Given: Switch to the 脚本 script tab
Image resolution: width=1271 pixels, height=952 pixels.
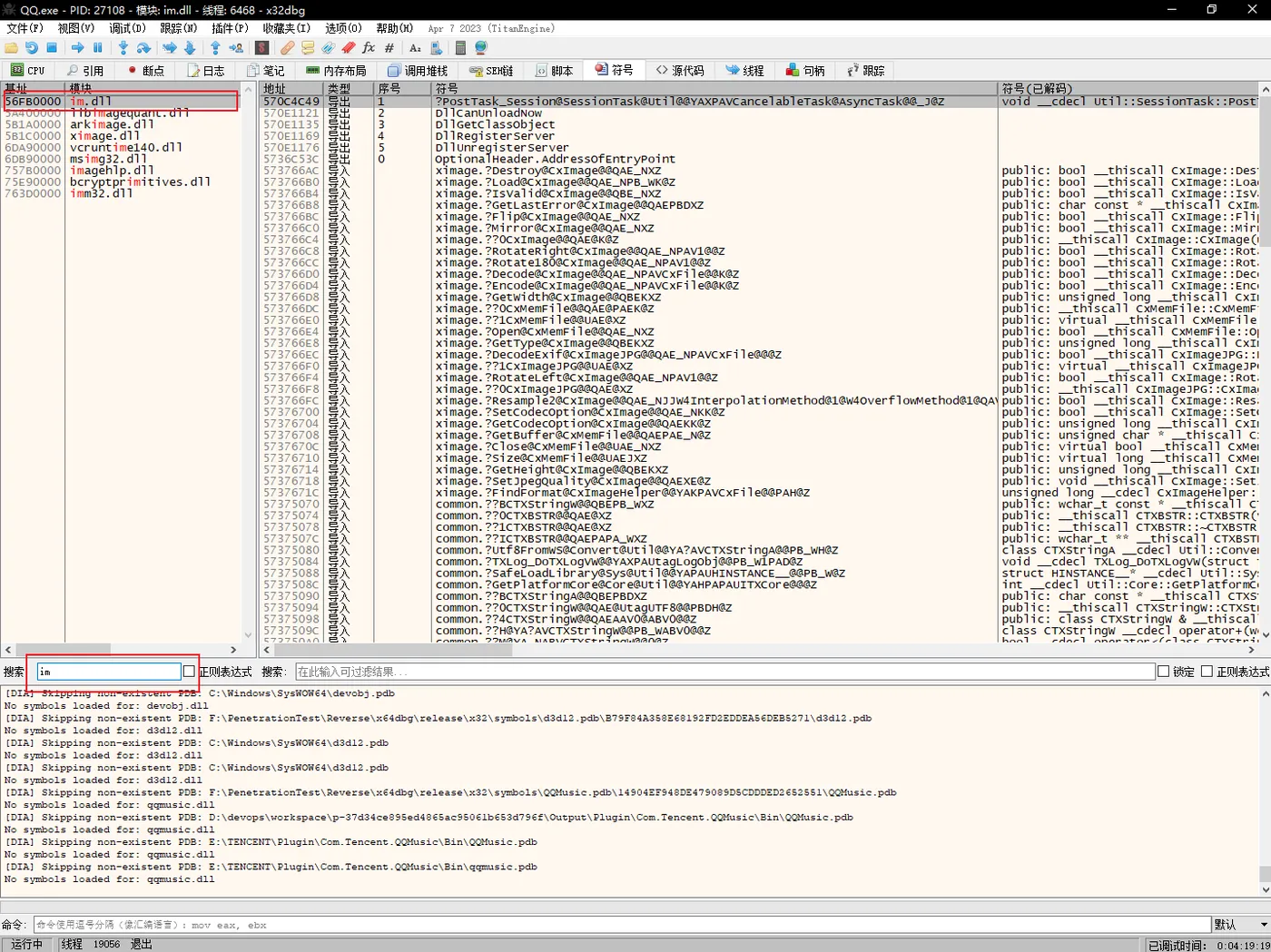Looking at the screenshot, I should [x=554, y=70].
